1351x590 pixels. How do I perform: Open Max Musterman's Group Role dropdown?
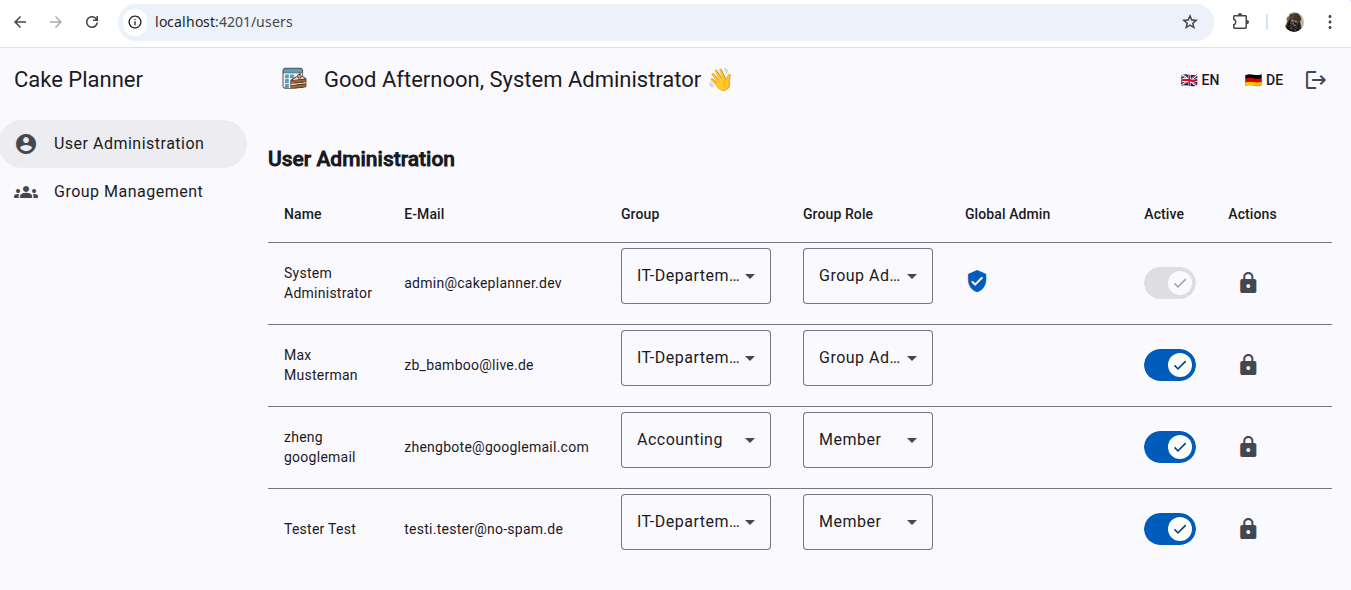pyautogui.click(x=867, y=358)
